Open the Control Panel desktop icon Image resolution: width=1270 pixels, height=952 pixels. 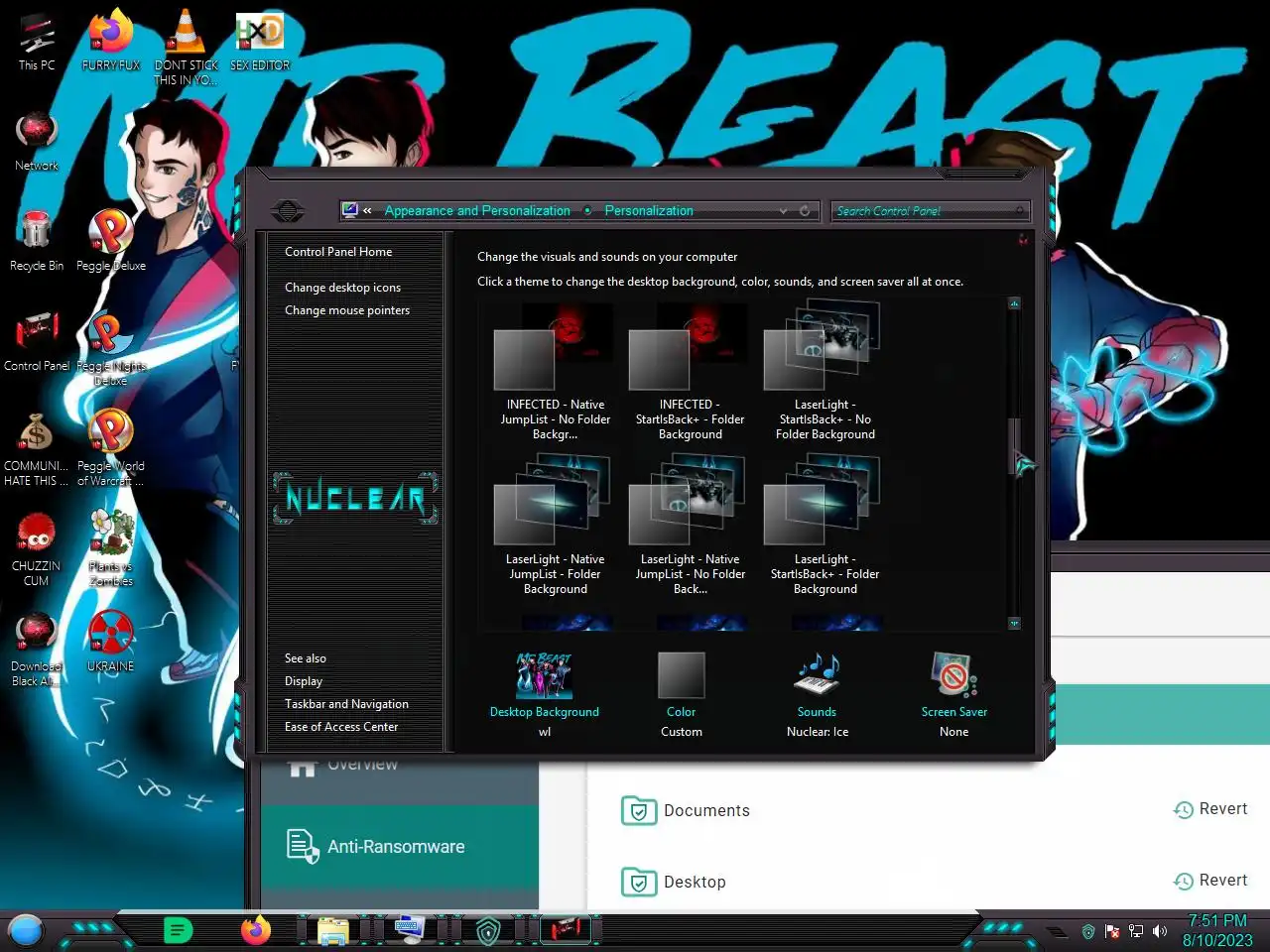37,342
